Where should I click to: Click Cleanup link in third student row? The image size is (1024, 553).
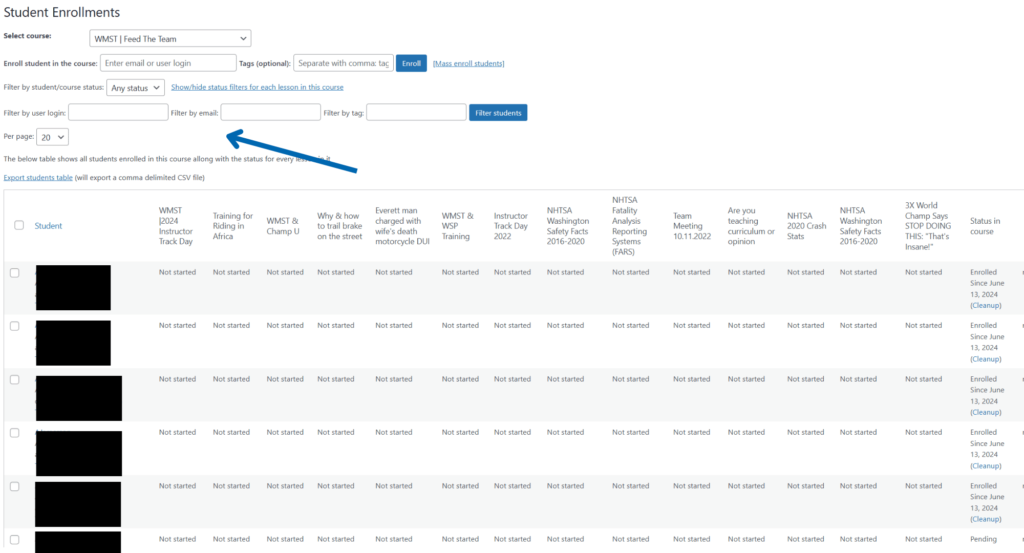tap(985, 412)
